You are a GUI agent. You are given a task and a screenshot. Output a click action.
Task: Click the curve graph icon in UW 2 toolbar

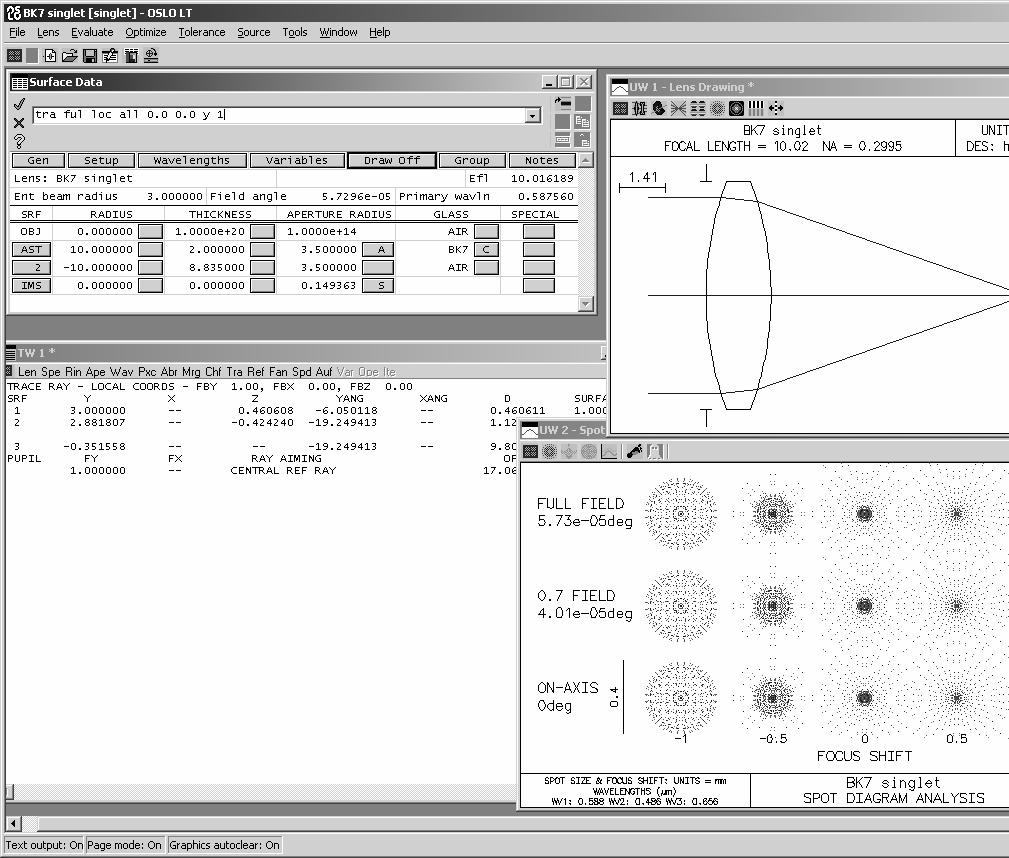click(x=609, y=452)
